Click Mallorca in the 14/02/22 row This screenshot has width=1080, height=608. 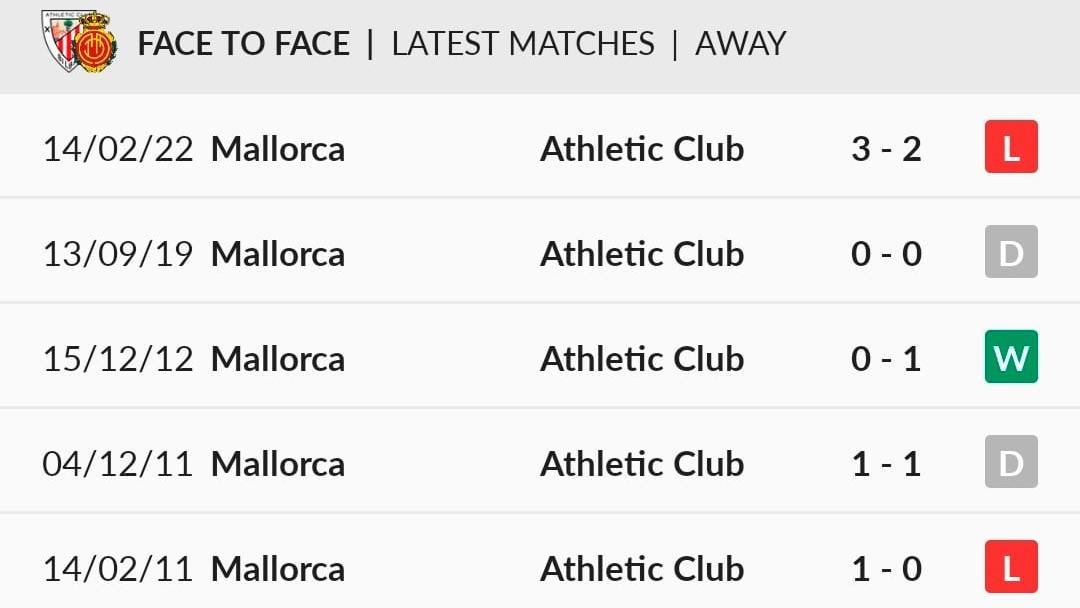(x=278, y=149)
